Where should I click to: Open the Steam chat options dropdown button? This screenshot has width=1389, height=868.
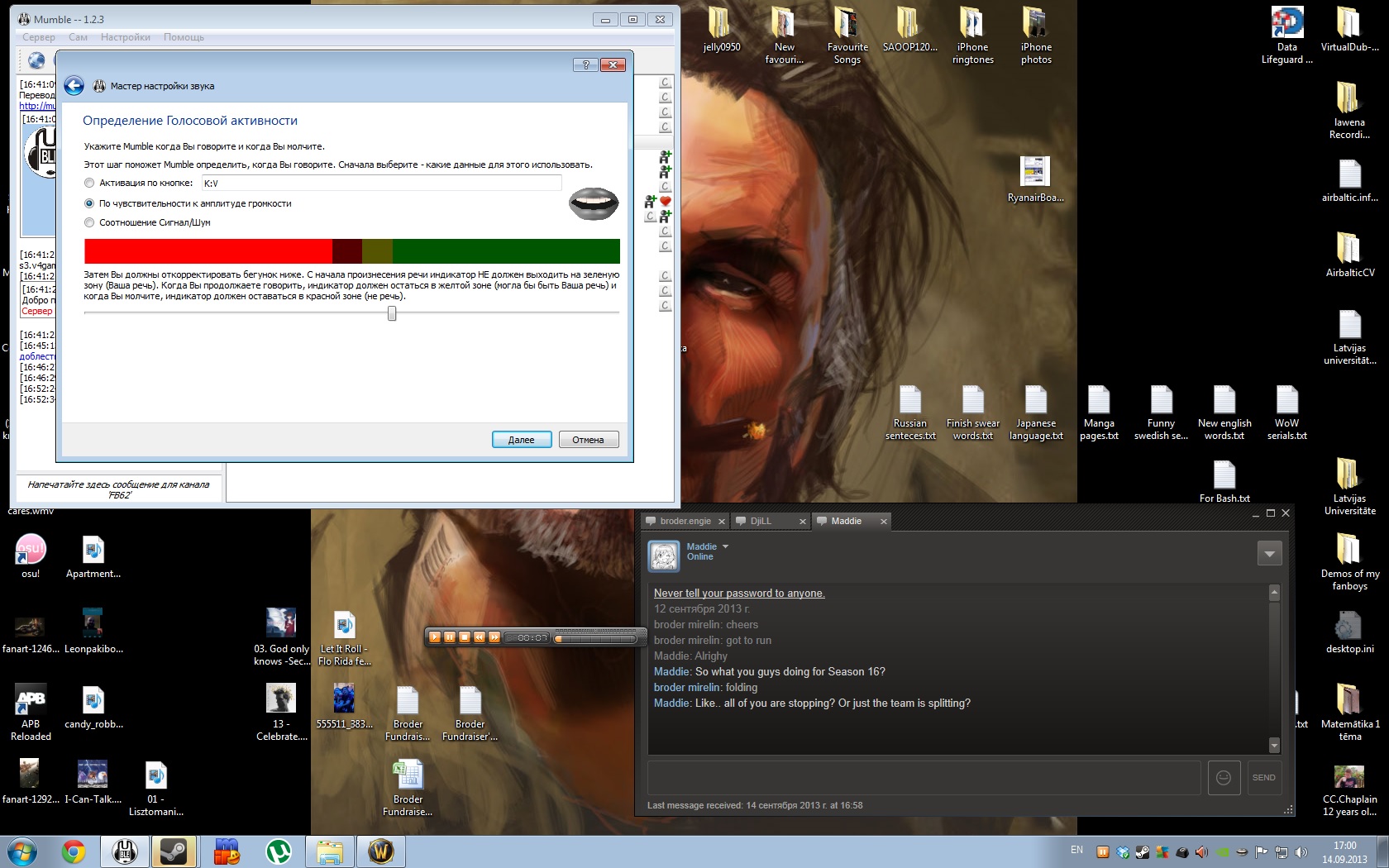point(1269,553)
